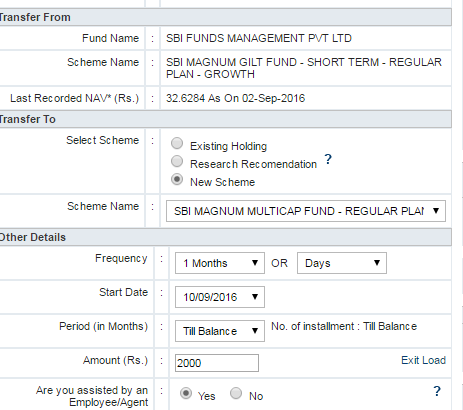Open the Days frequency dropdown
463x410 pixels.
click(342, 263)
